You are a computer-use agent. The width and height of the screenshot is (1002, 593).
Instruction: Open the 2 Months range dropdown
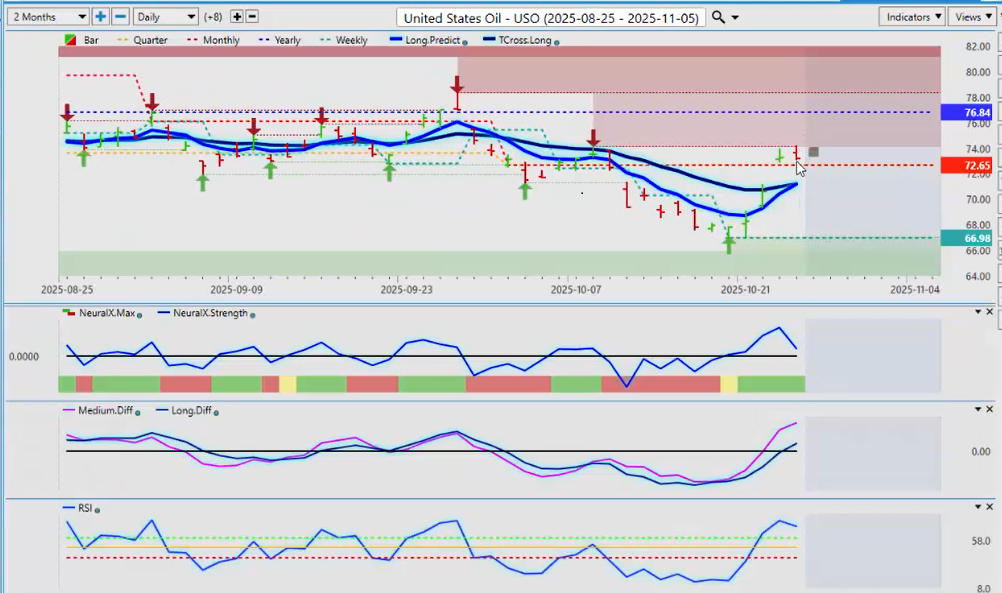click(47, 17)
